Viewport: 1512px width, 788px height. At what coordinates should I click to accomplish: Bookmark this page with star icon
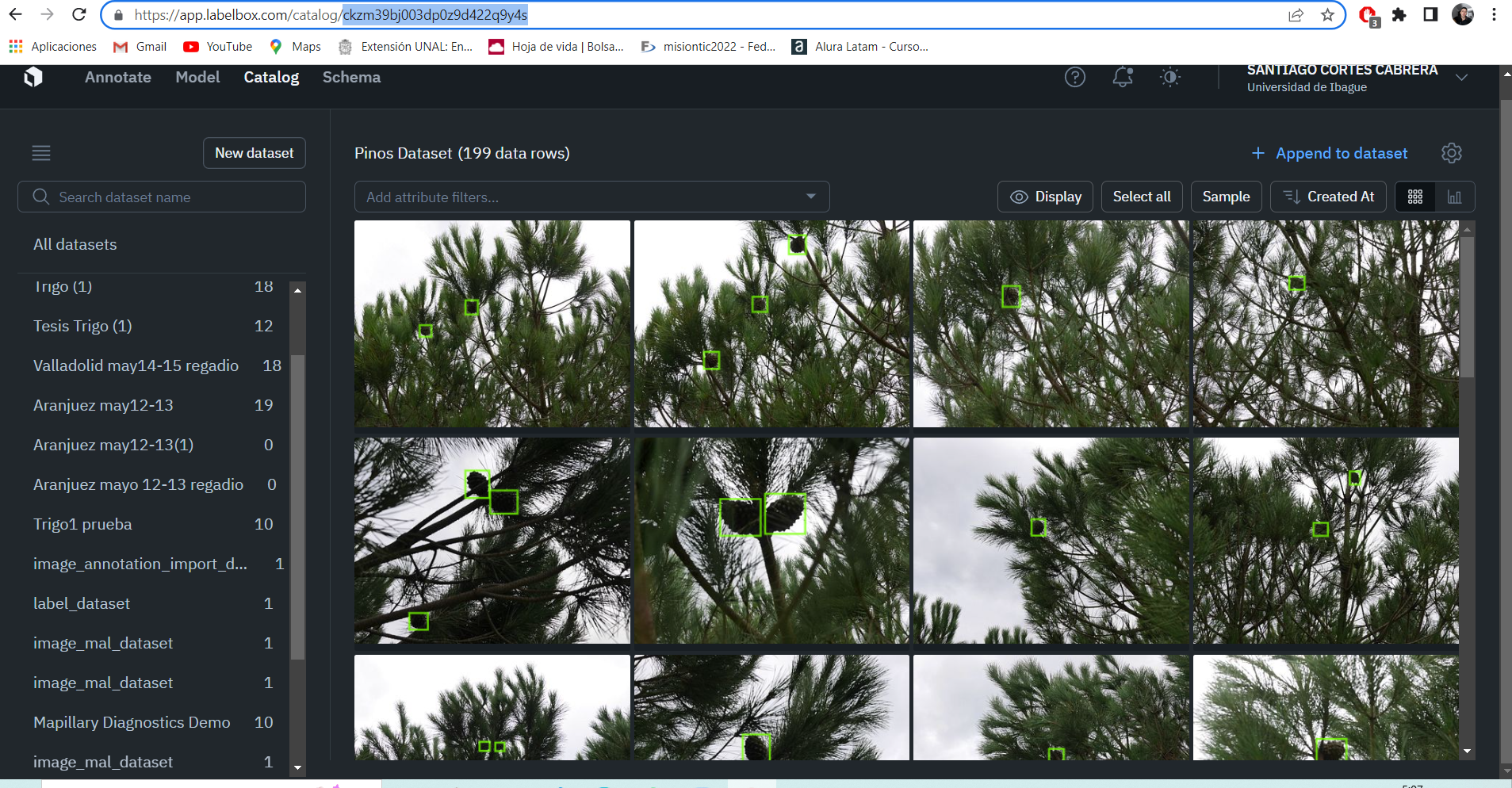coord(1327,15)
